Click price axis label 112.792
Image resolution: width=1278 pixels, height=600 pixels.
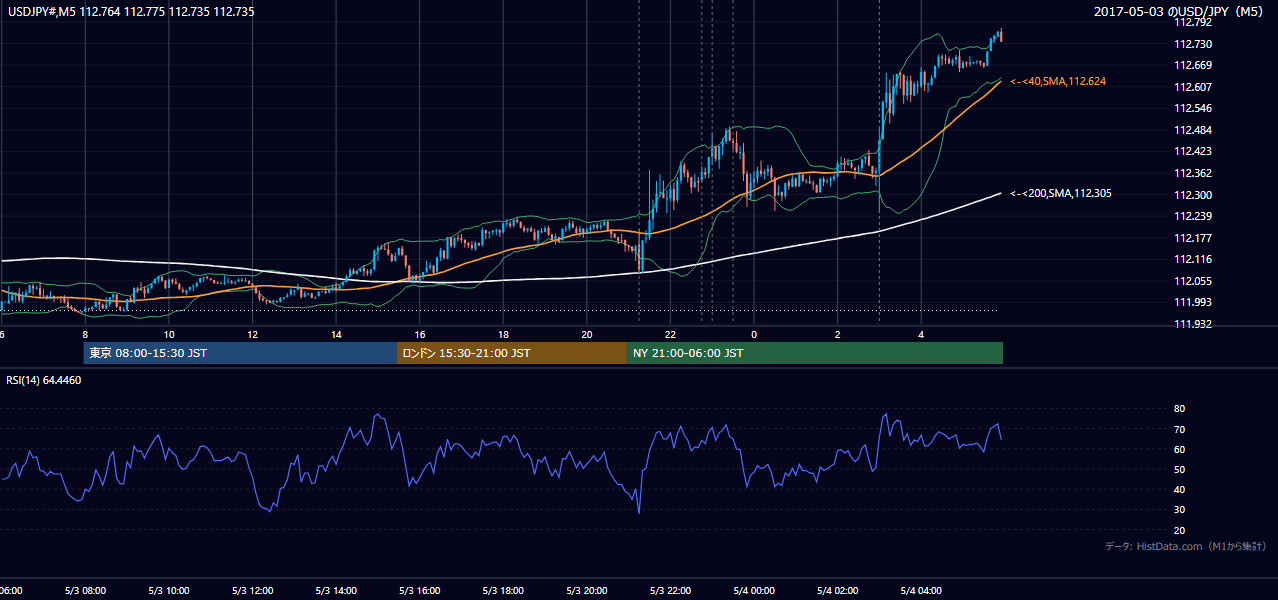1193,22
